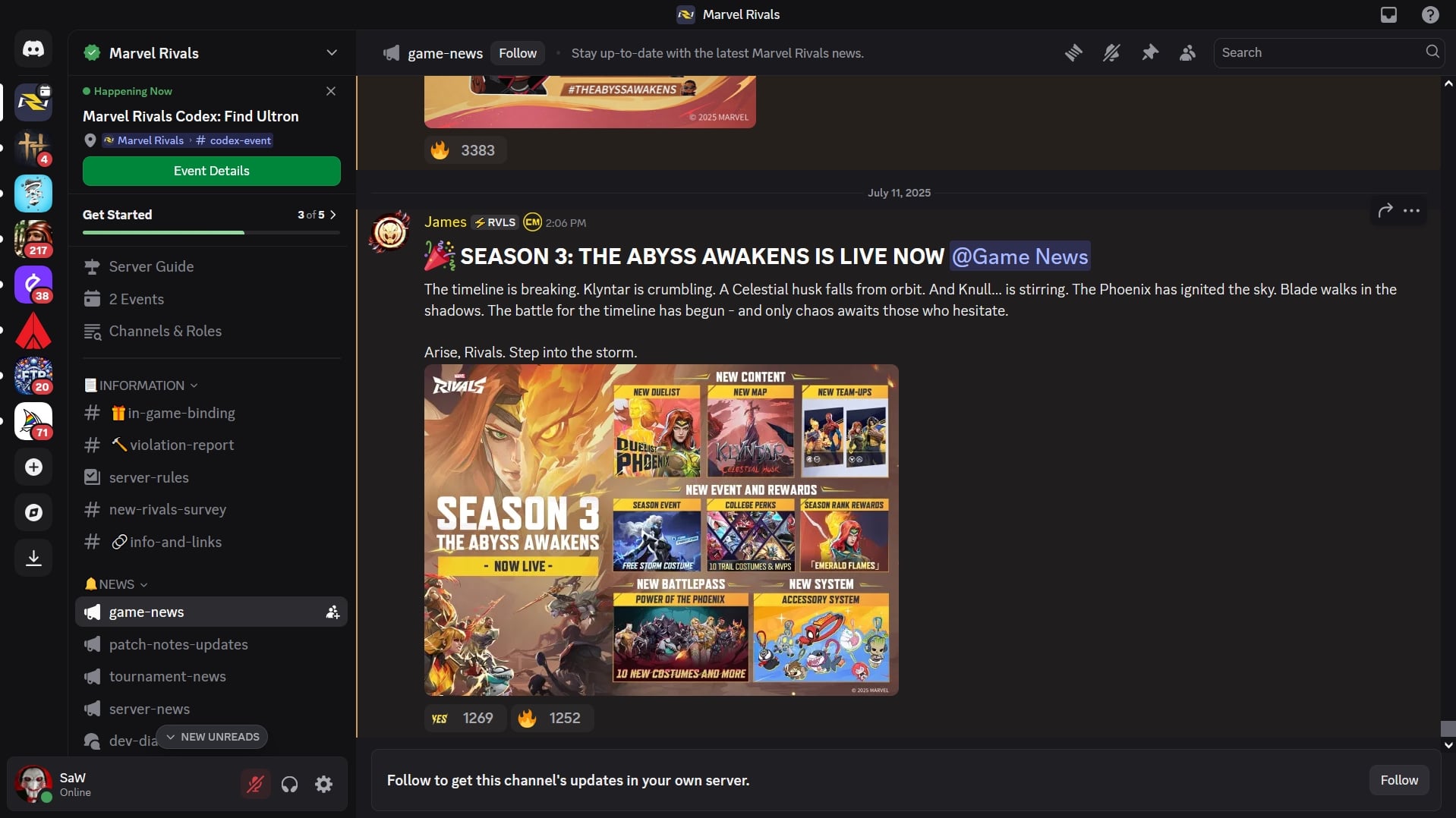Click Follow button in bottom bar
Viewport: 1456px width, 818px height.
pyautogui.click(x=1399, y=780)
